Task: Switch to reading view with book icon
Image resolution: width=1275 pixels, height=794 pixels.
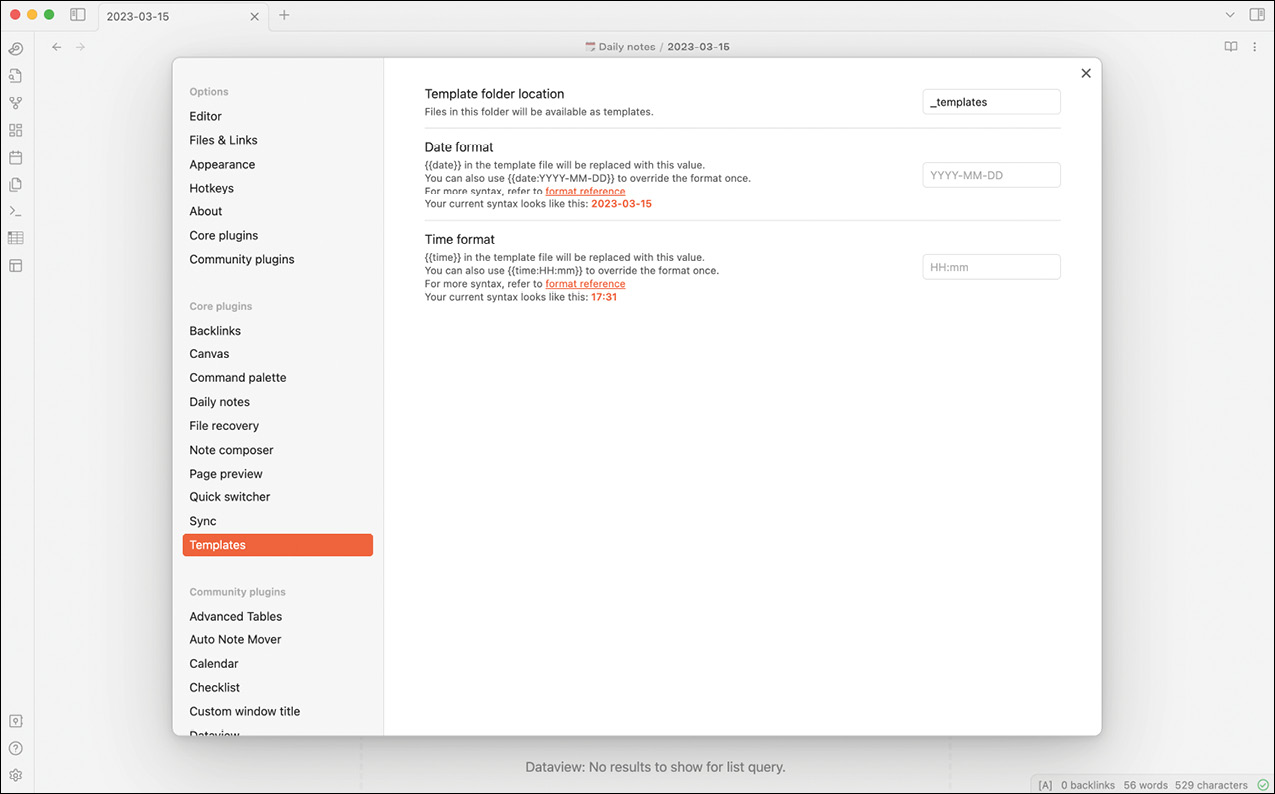Action: click(x=1231, y=47)
